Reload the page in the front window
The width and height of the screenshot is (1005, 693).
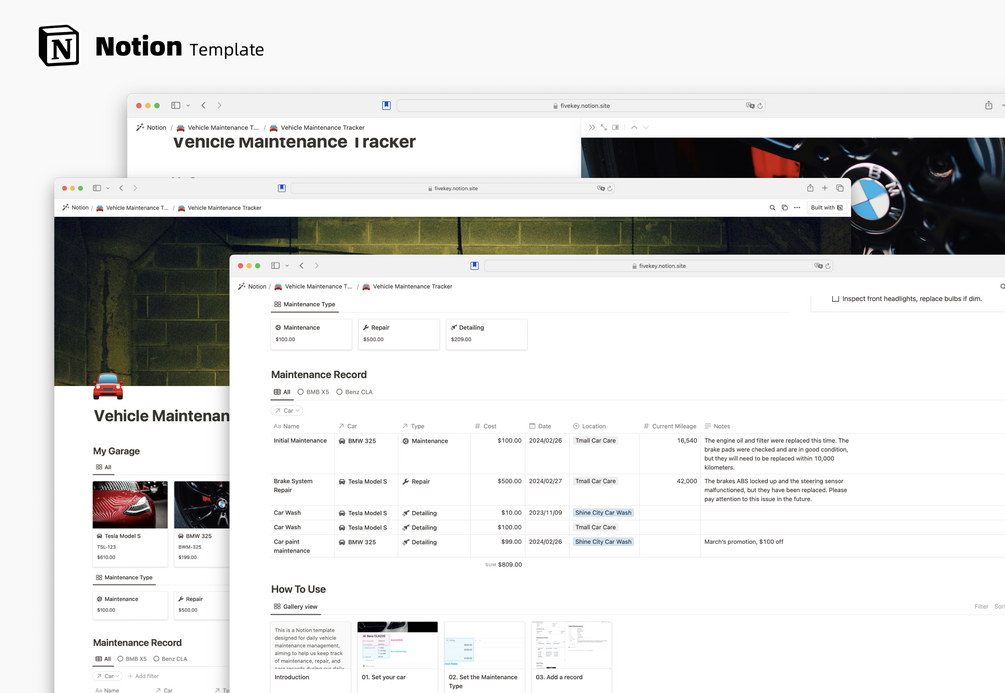point(828,265)
